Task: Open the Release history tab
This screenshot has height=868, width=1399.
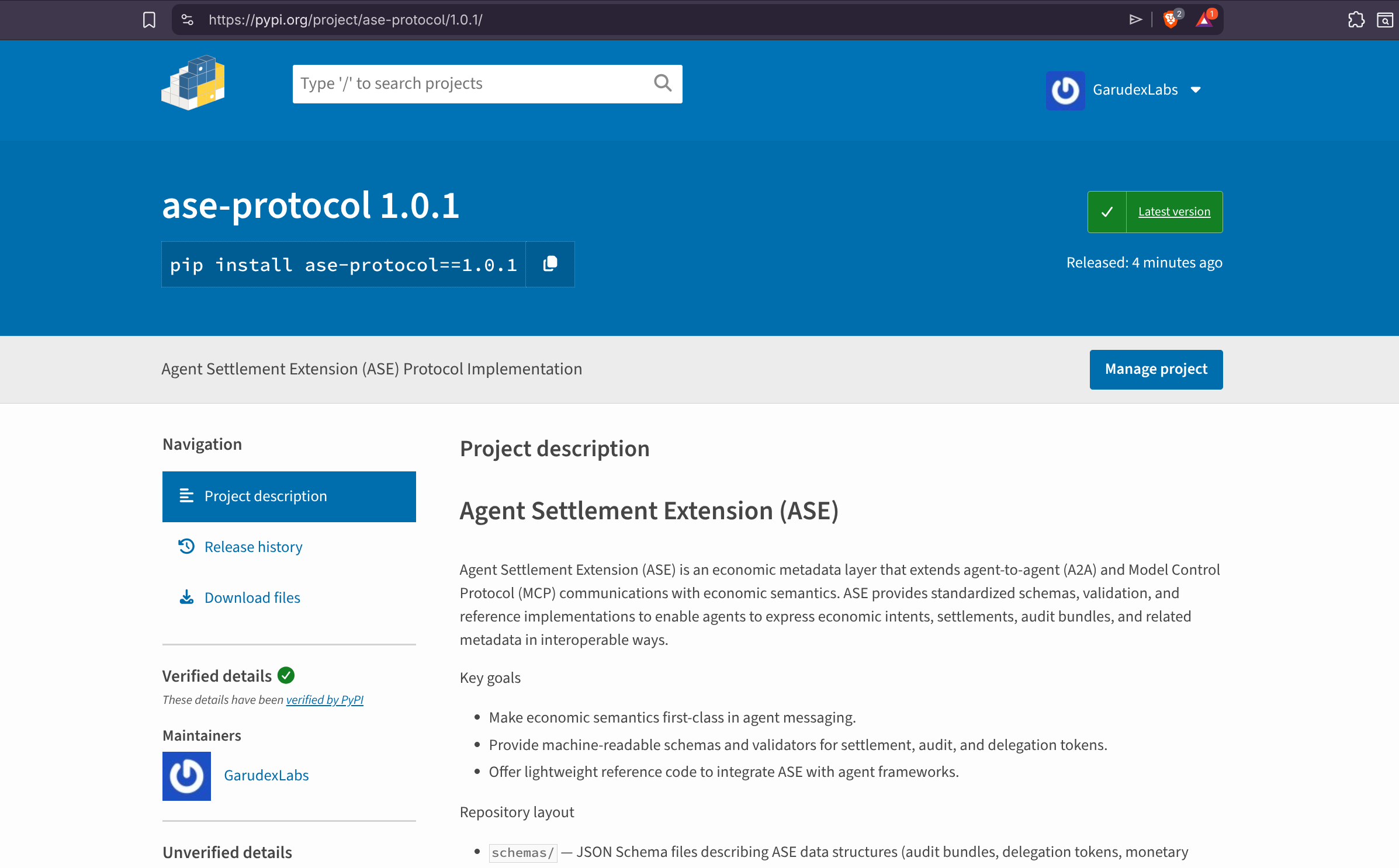Action: [x=253, y=547]
